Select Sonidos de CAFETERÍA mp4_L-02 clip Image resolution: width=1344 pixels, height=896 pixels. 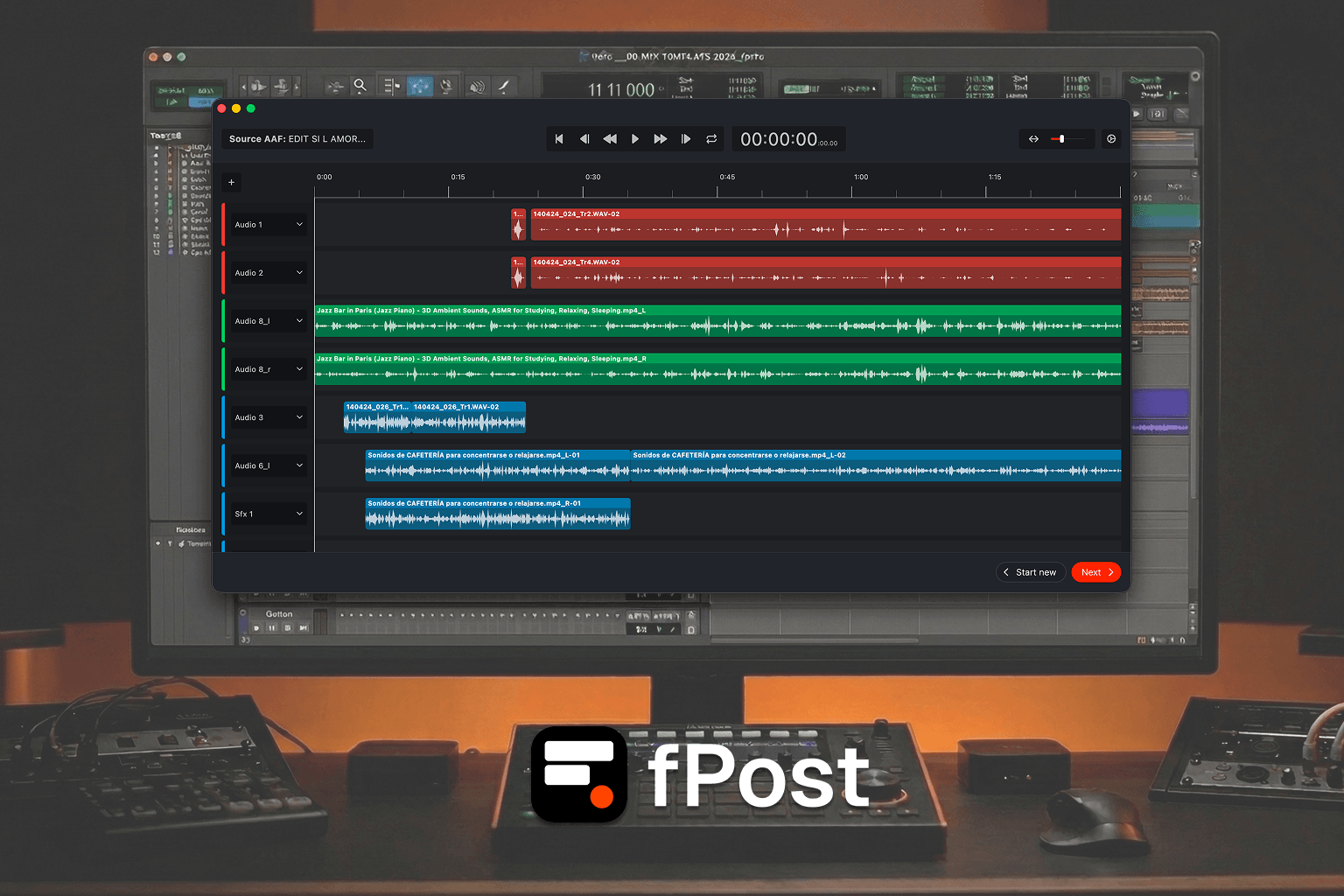pyautogui.click(x=876, y=465)
